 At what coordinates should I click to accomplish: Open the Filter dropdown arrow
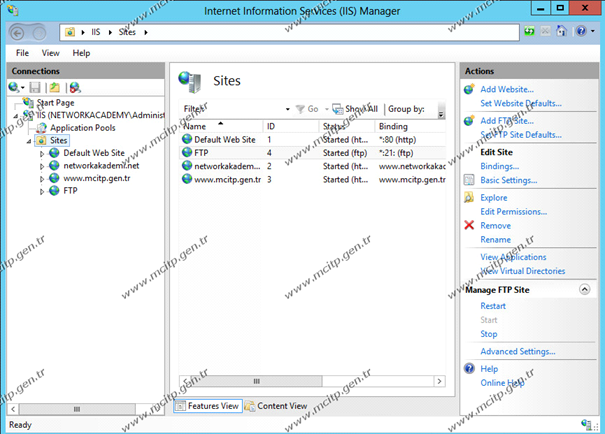(x=287, y=109)
